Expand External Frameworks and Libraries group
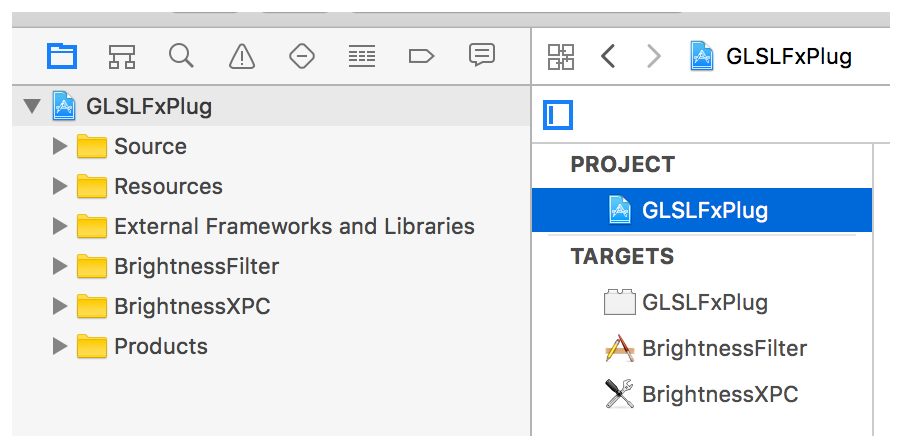The width and height of the screenshot is (902, 448). pos(60,227)
